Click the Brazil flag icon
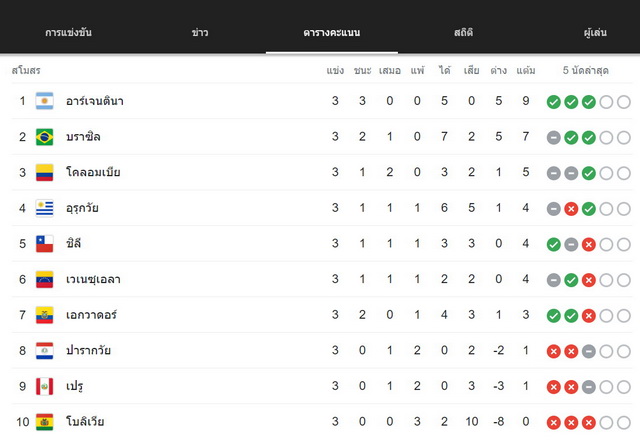 coord(44,137)
